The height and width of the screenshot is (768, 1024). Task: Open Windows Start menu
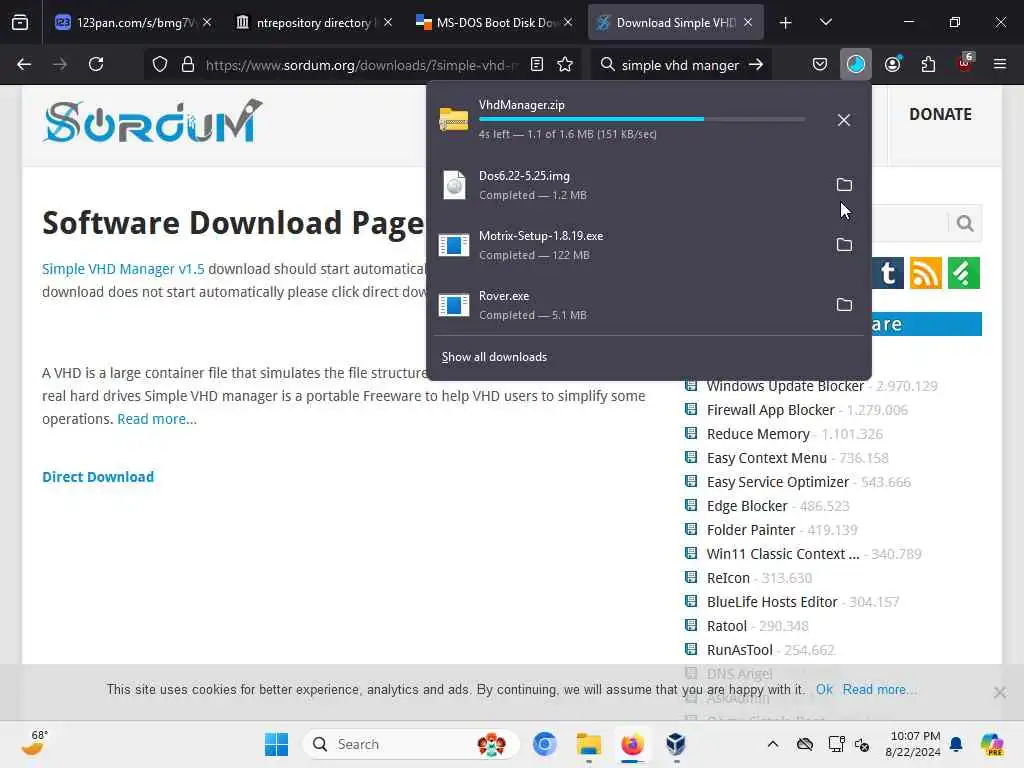click(276, 744)
